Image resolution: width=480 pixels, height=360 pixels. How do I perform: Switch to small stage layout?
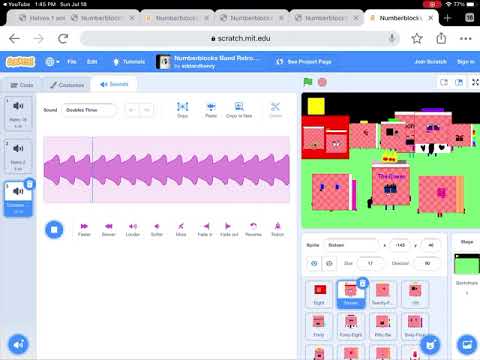[444, 82]
